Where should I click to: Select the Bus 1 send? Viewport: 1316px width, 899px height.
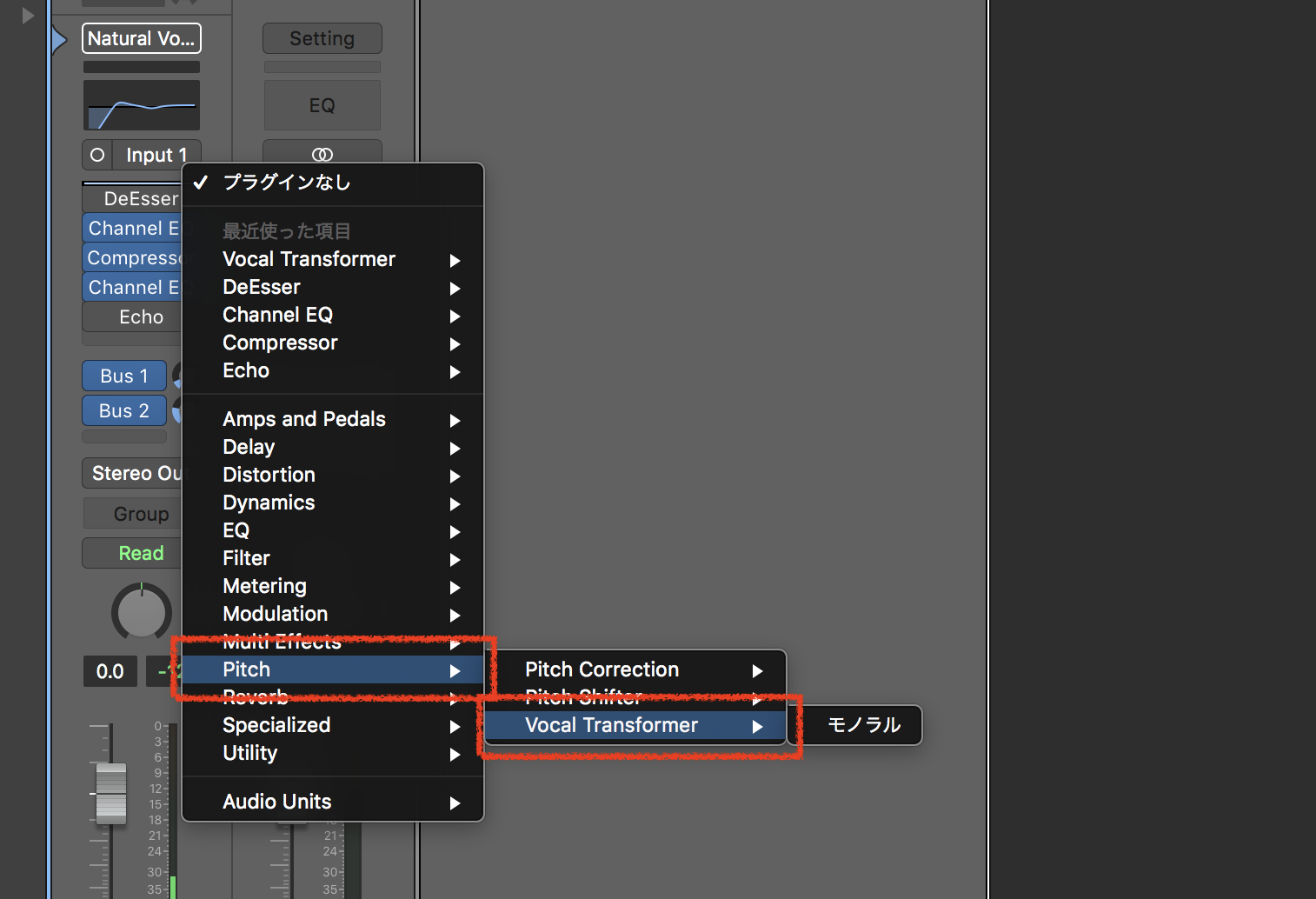124,376
